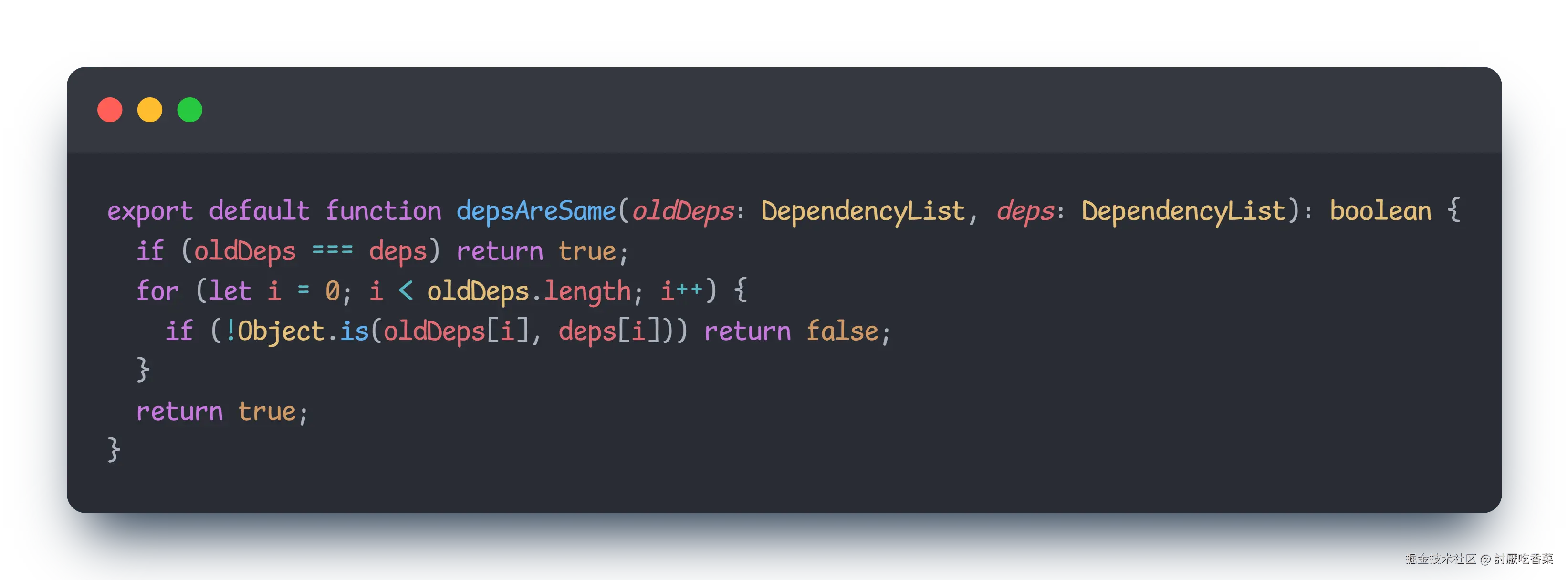Screen dimensions: 1568x580
Task: Click the Object identifier in code
Action: point(281,331)
